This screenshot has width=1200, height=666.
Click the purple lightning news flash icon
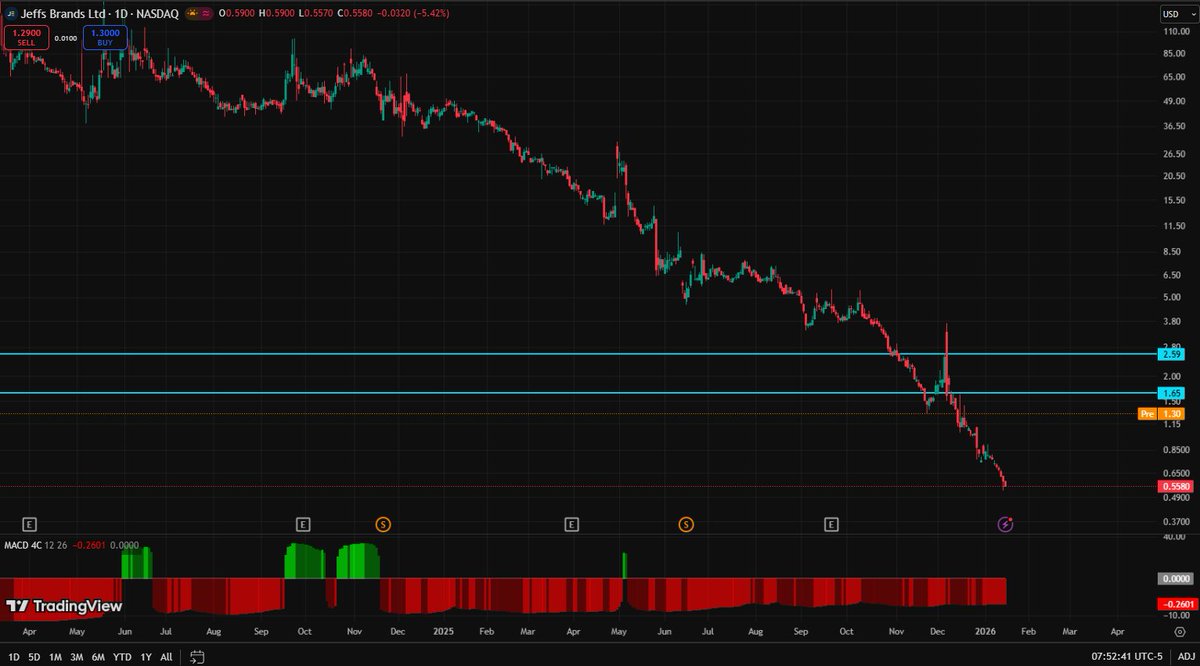pos(1006,524)
